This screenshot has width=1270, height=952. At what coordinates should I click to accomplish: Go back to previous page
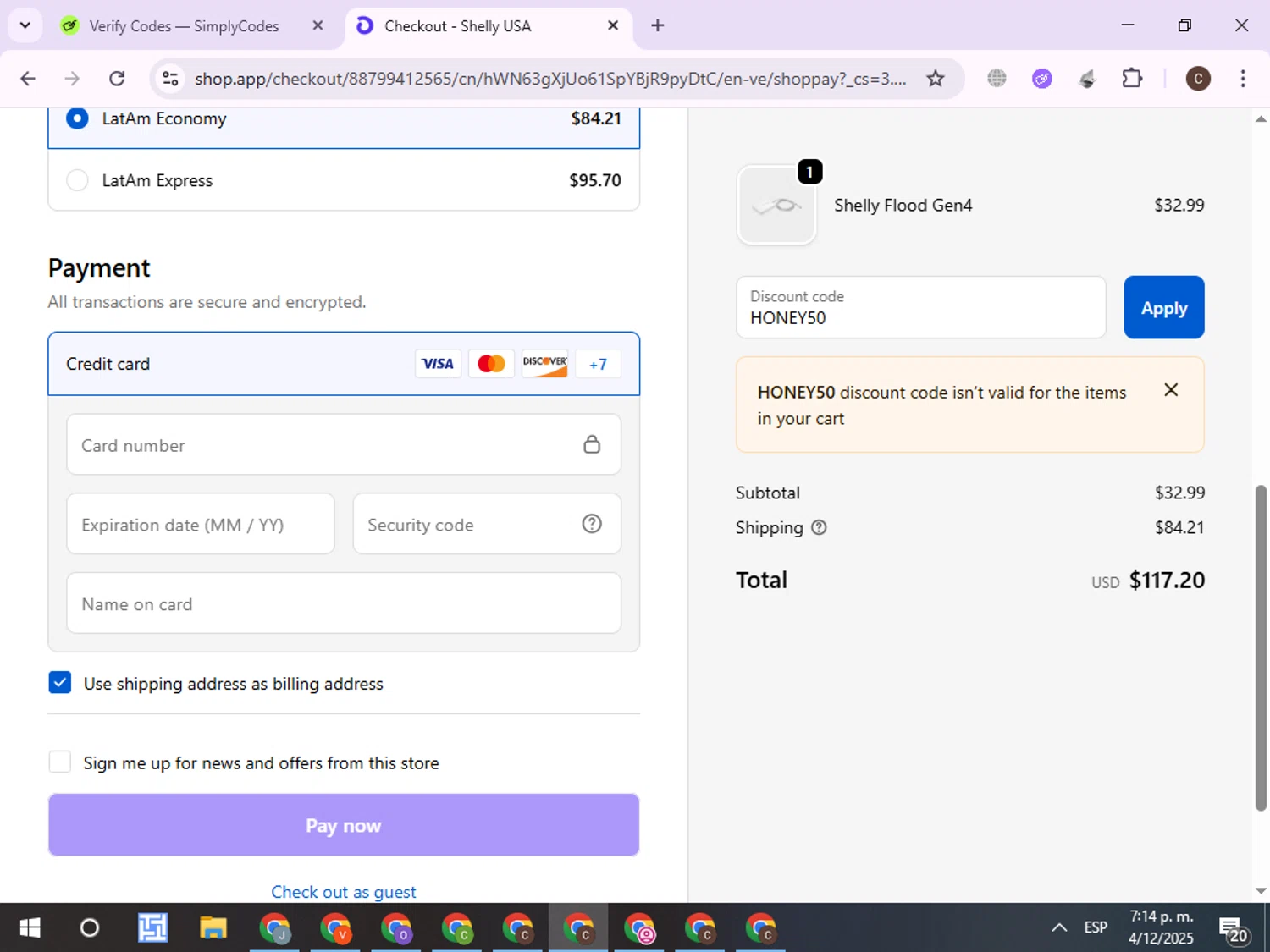28,79
